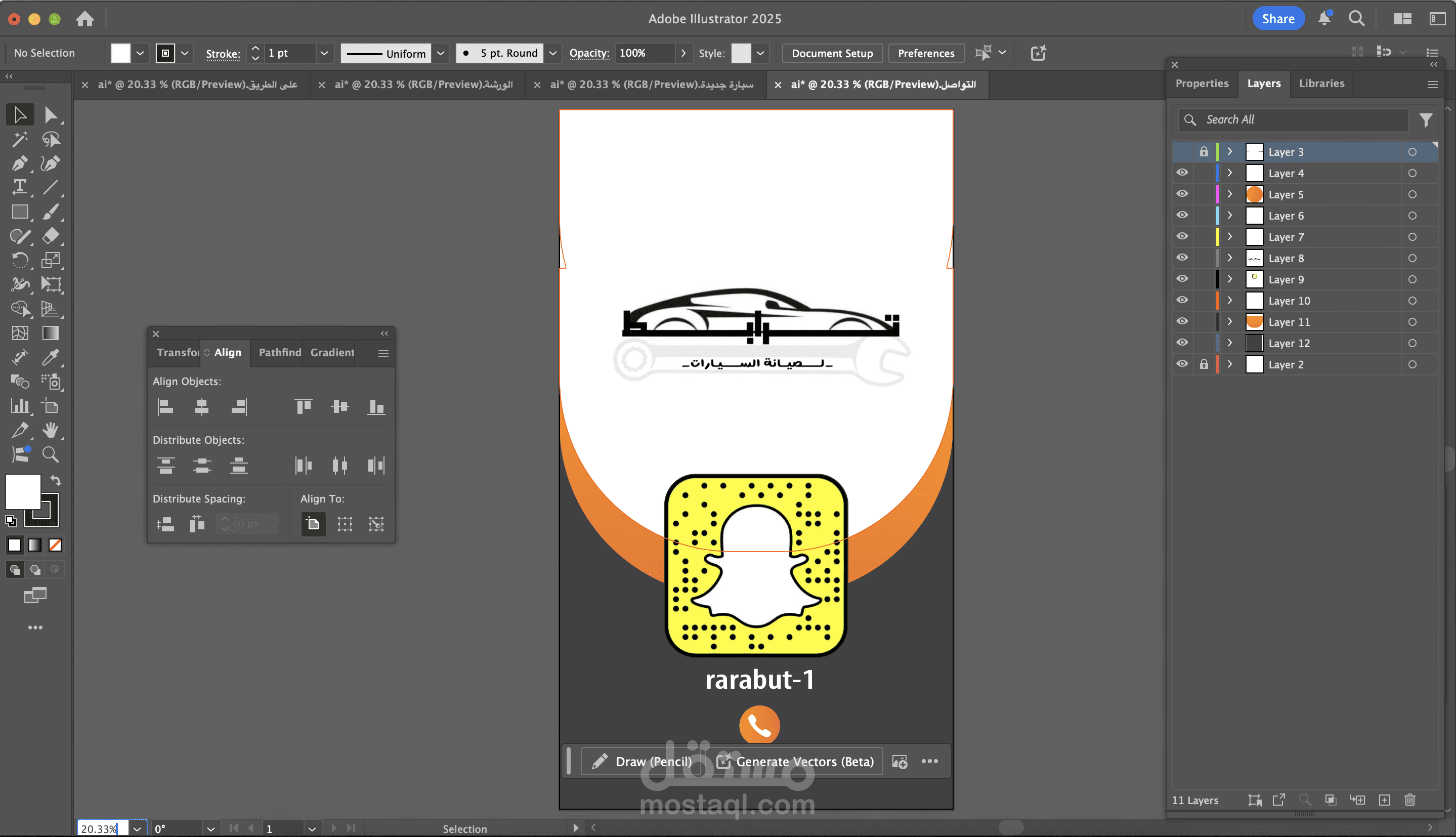Toggle visibility of Layer 9
1456x837 pixels.
pyautogui.click(x=1182, y=279)
